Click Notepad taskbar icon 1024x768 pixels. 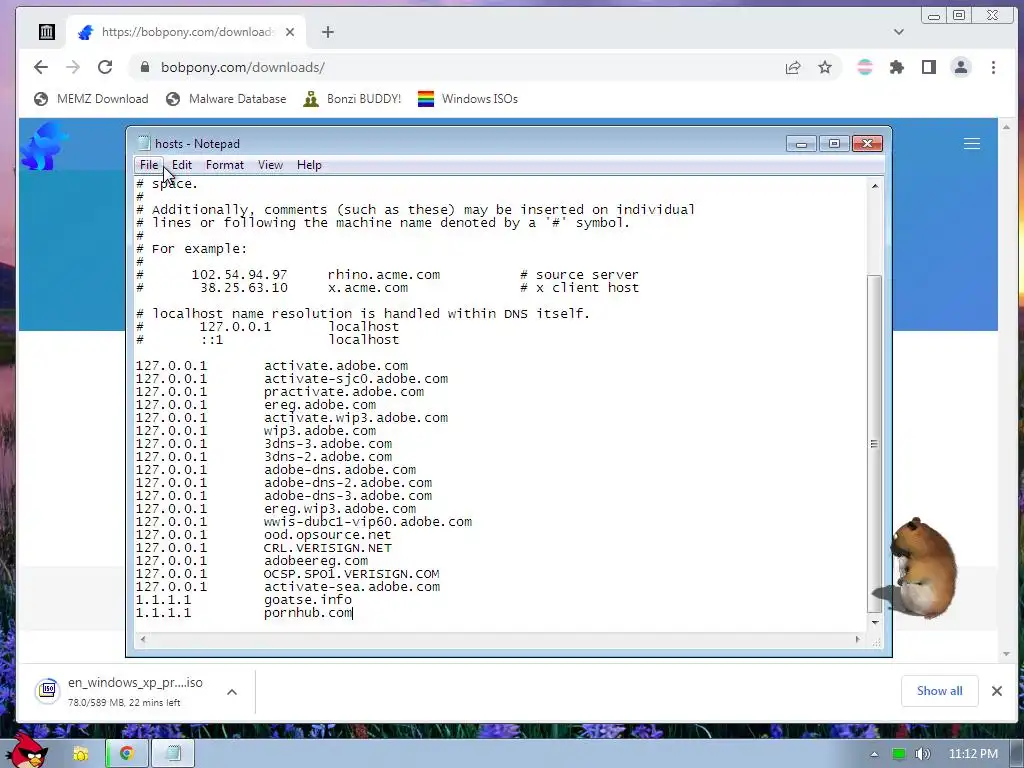[x=173, y=754]
